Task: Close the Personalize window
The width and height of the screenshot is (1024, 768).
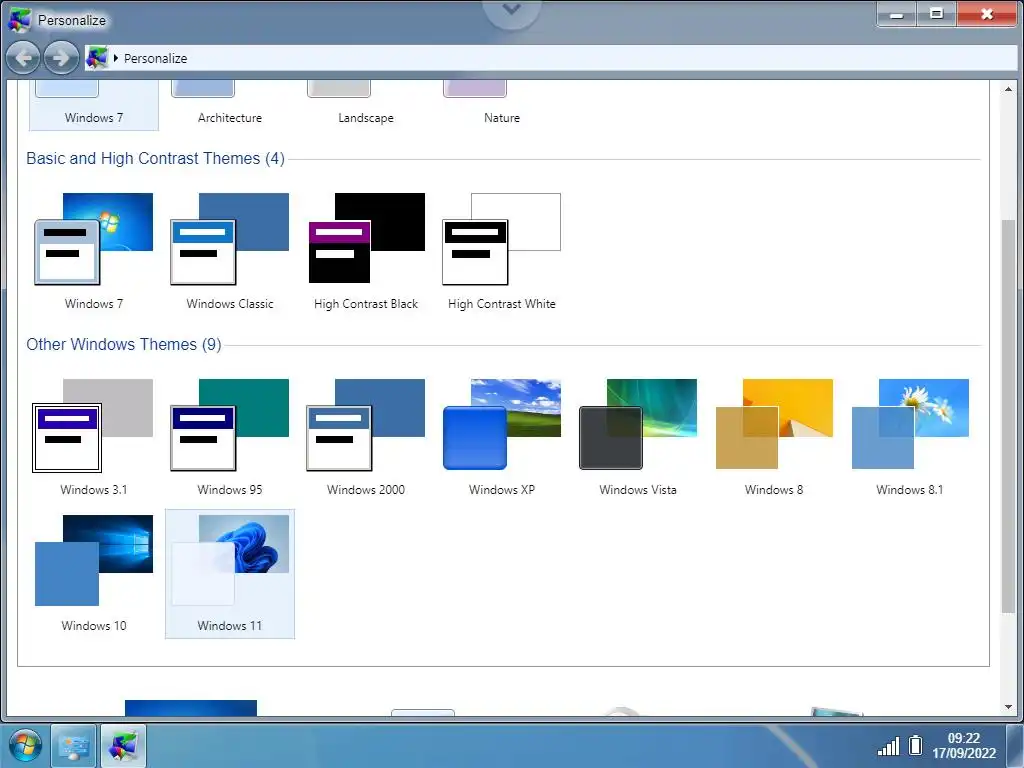Action: 987,14
